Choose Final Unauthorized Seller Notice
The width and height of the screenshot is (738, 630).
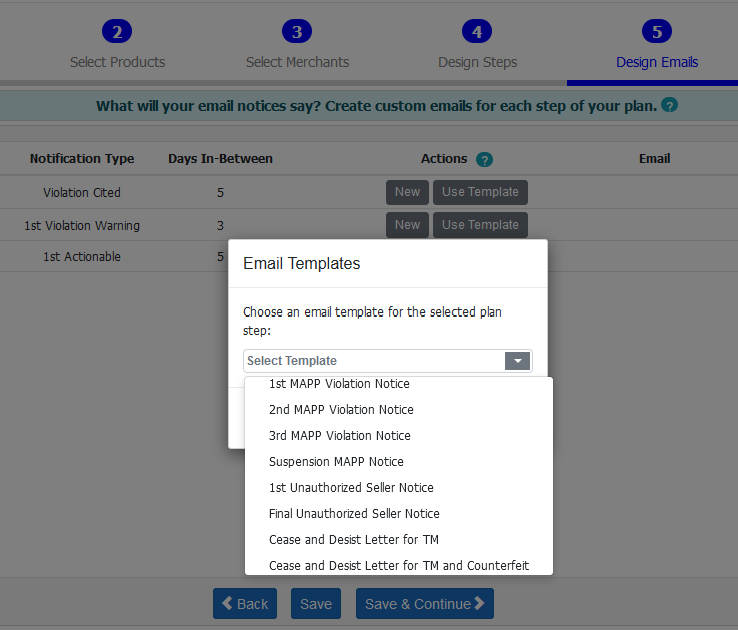click(354, 513)
